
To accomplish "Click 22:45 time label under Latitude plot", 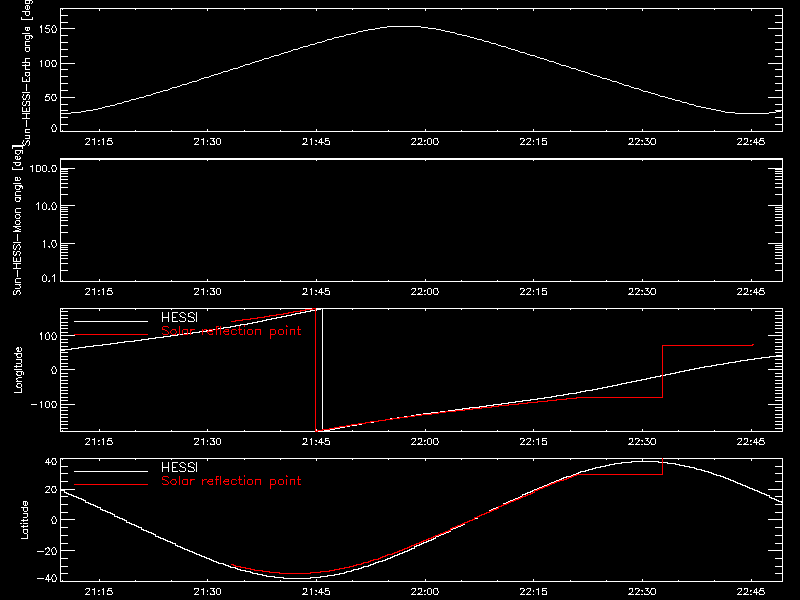I will point(751,592).
